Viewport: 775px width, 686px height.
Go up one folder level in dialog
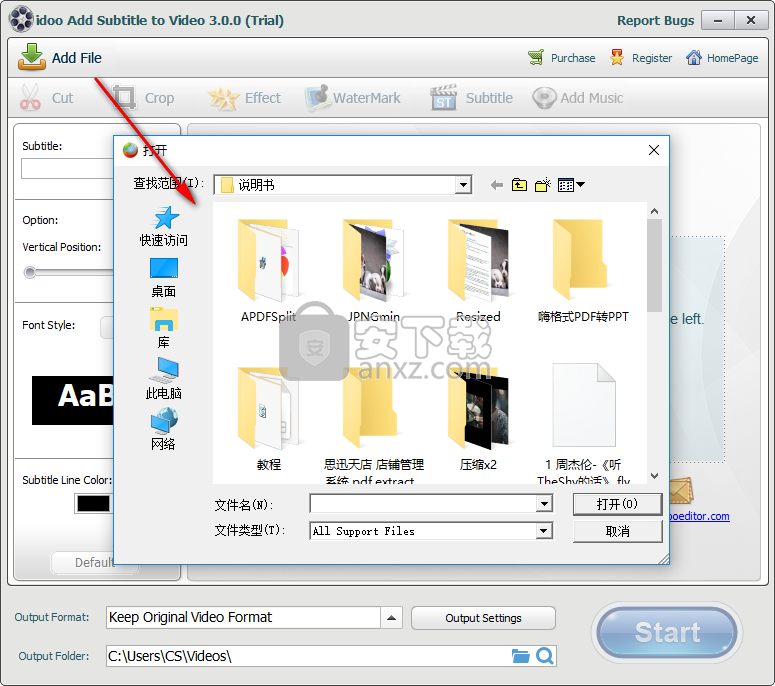coord(519,185)
